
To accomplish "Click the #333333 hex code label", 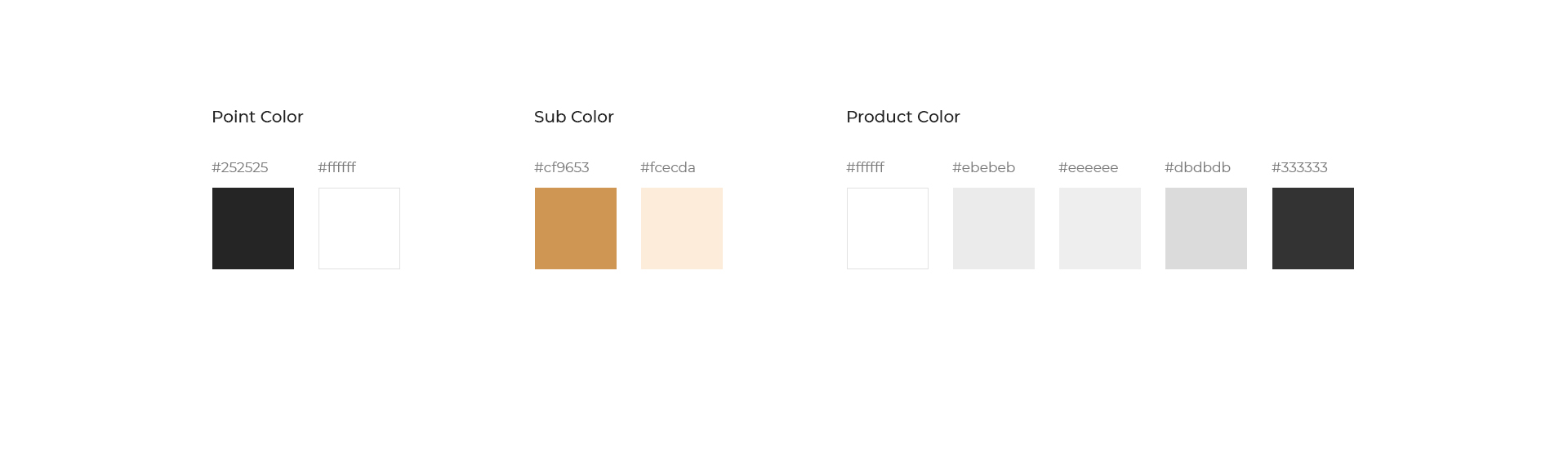I will (1300, 167).
